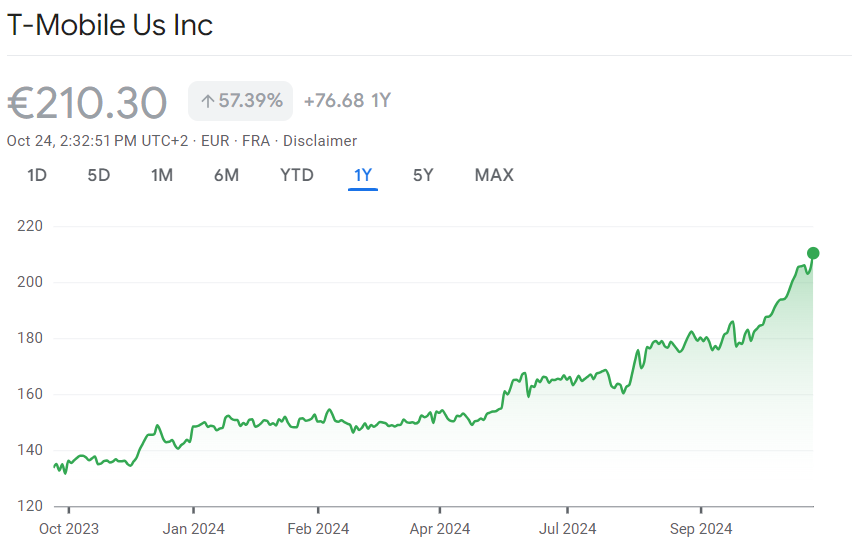The width and height of the screenshot is (852, 551).
Task: Select the 5D time range tab
Action: coord(99,175)
